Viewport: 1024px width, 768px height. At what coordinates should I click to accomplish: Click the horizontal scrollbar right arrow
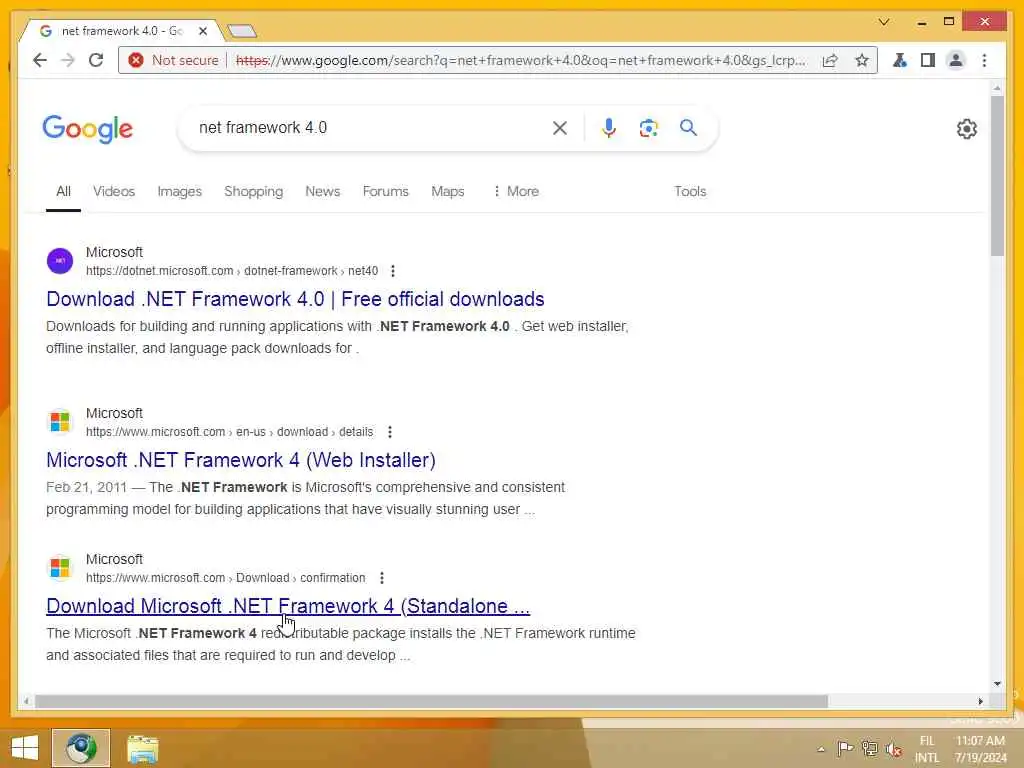pos(980,701)
